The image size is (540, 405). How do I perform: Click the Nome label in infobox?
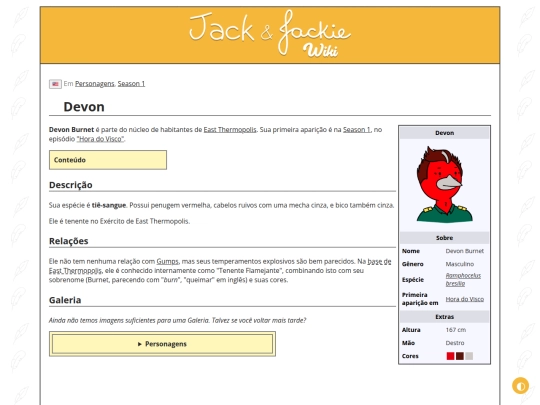coord(411,251)
